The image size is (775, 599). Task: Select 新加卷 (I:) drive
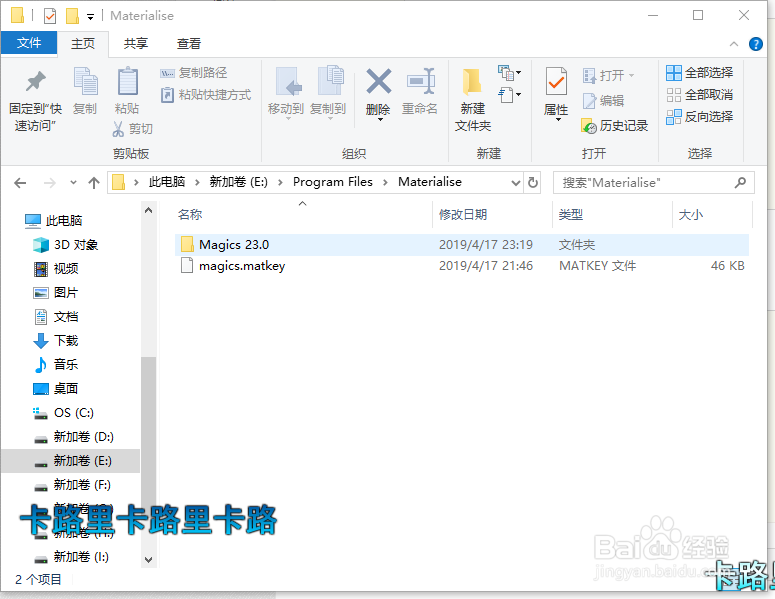(x=71, y=557)
